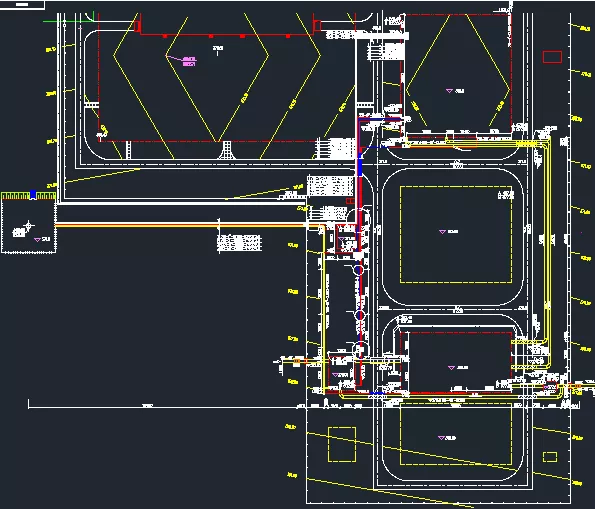Select the pink leader annotation in large building
The image size is (595, 509).
(x=181, y=60)
